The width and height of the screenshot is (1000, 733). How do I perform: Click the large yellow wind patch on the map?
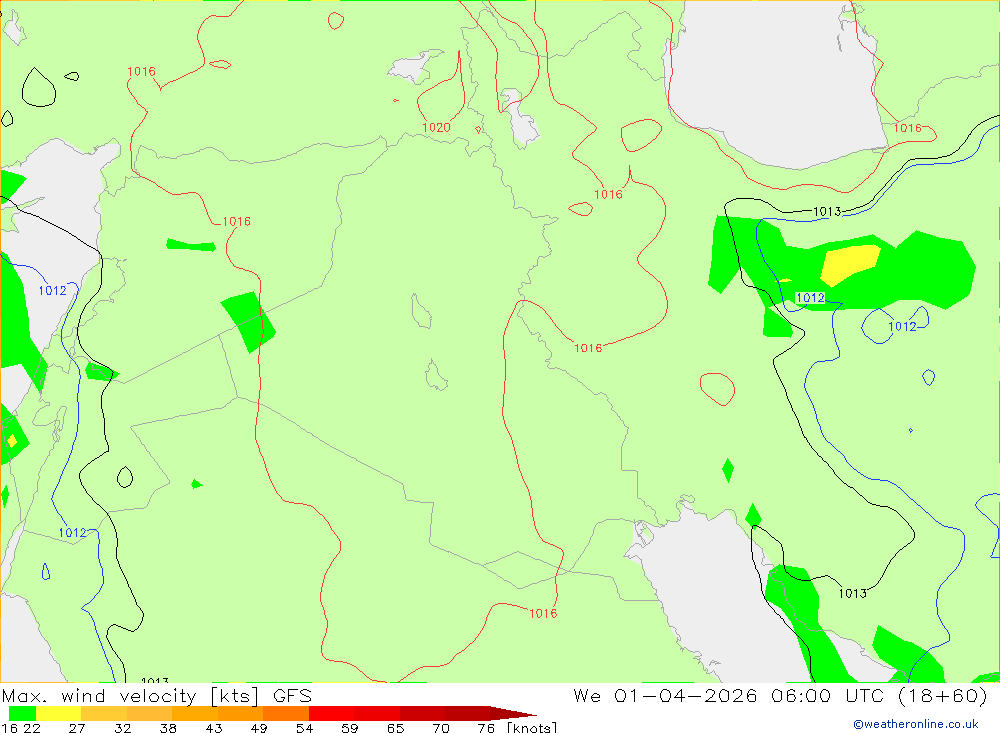849,264
